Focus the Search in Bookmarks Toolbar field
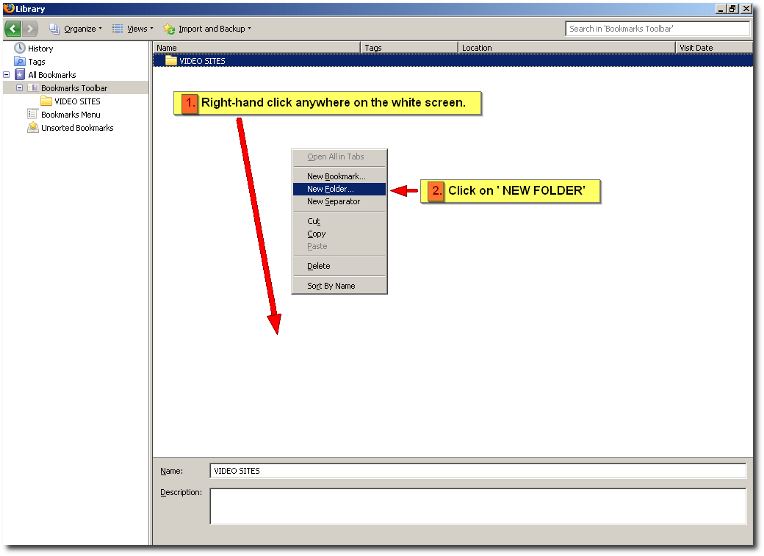 [x=657, y=29]
